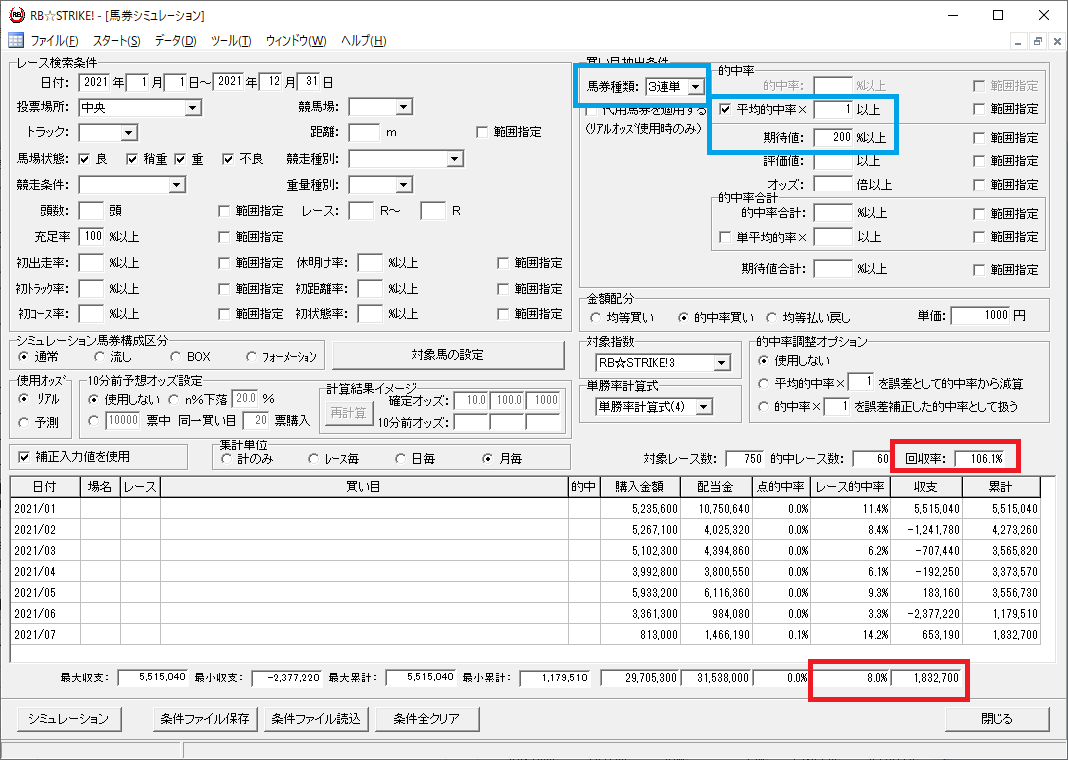
Task: Select 予測 odds radio button
Action: pyautogui.click(x=25, y=422)
